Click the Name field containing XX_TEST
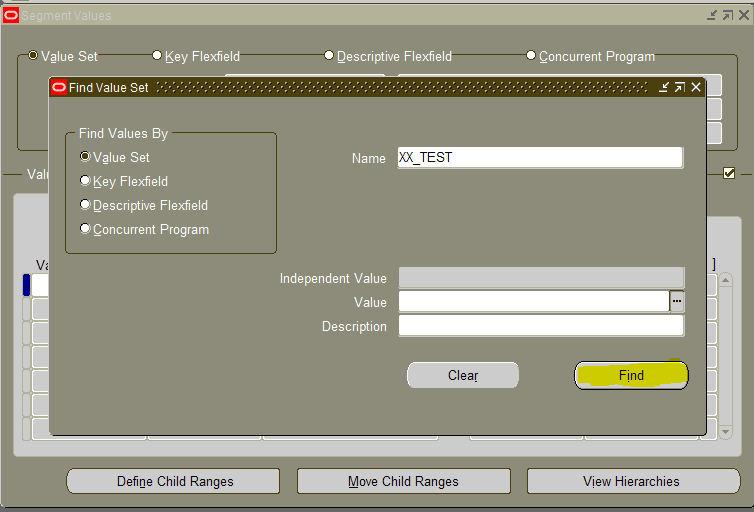The width and height of the screenshot is (754, 512). (540, 158)
